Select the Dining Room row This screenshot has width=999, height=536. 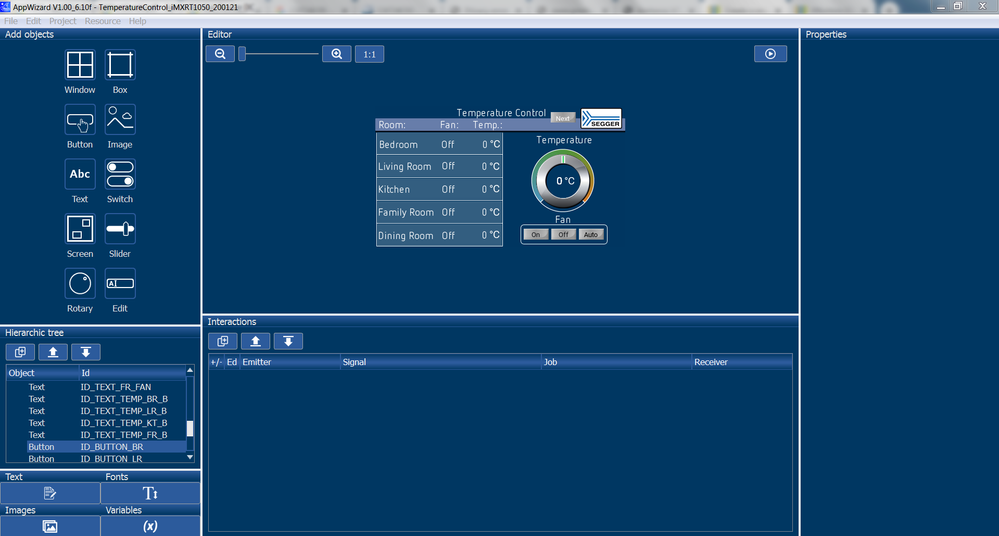(439, 235)
